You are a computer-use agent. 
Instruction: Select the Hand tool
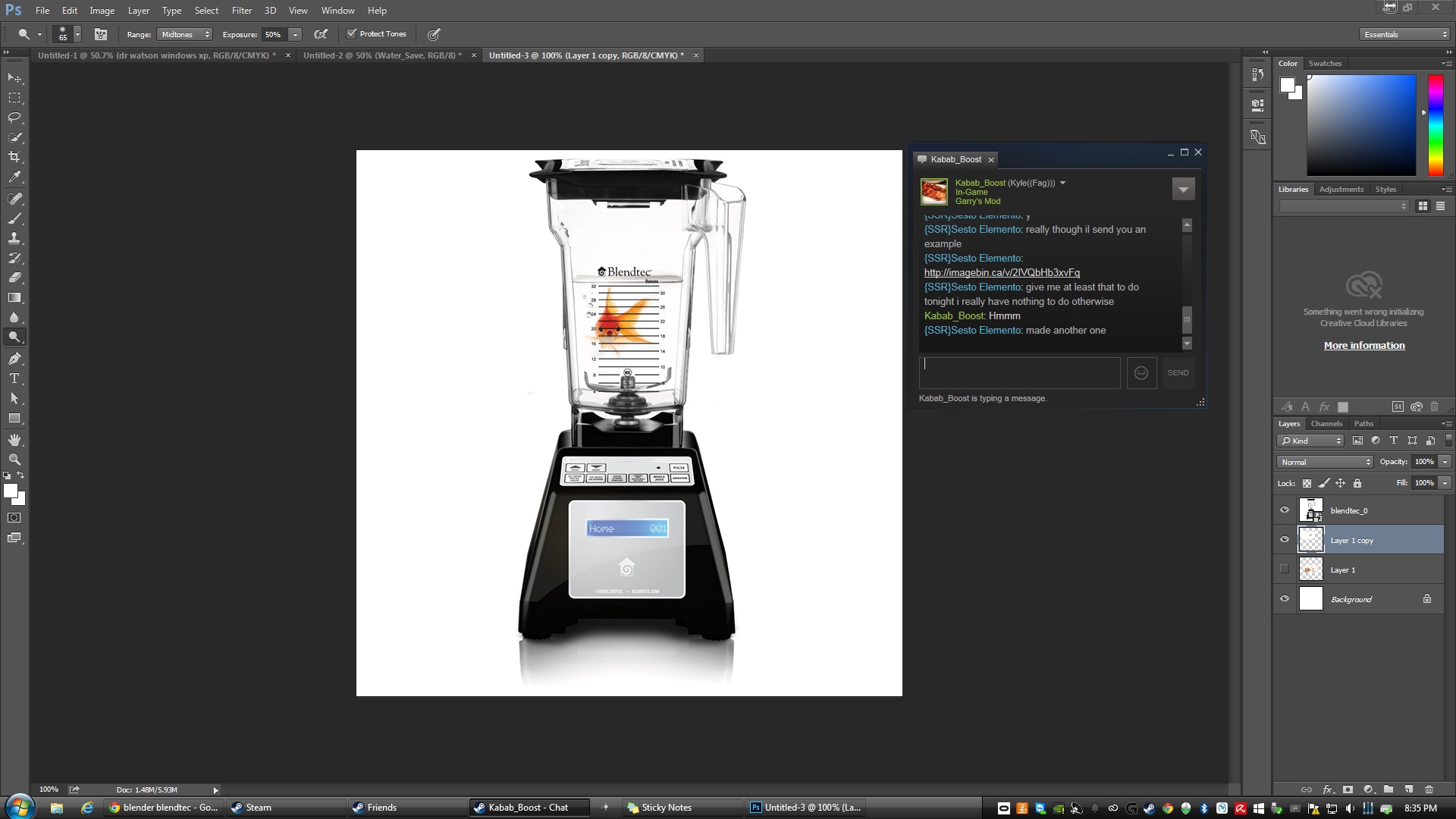pos(14,440)
